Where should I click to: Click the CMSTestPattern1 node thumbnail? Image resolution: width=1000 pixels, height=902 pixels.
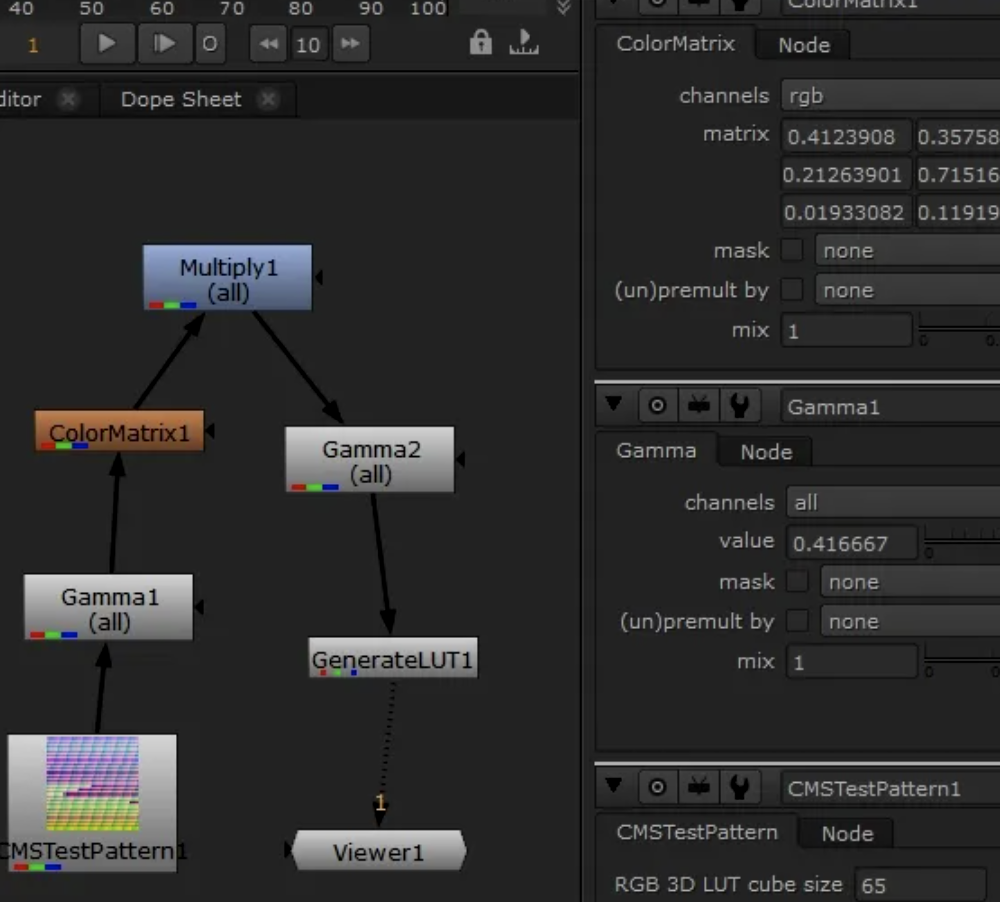(x=92, y=784)
